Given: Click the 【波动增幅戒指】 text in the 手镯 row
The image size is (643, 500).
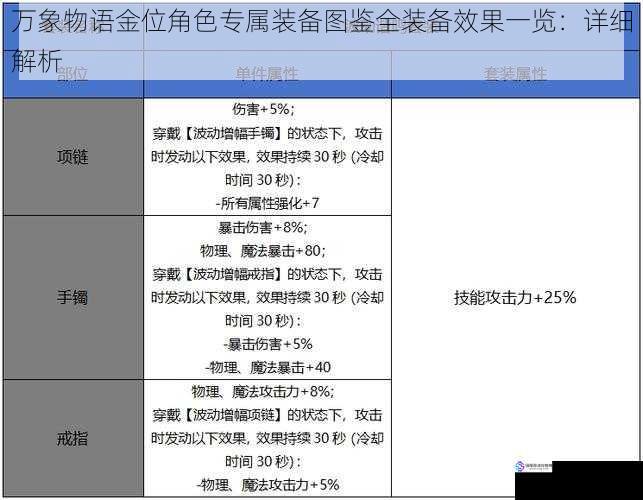Looking at the screenshot, I should tap(233, 274).
